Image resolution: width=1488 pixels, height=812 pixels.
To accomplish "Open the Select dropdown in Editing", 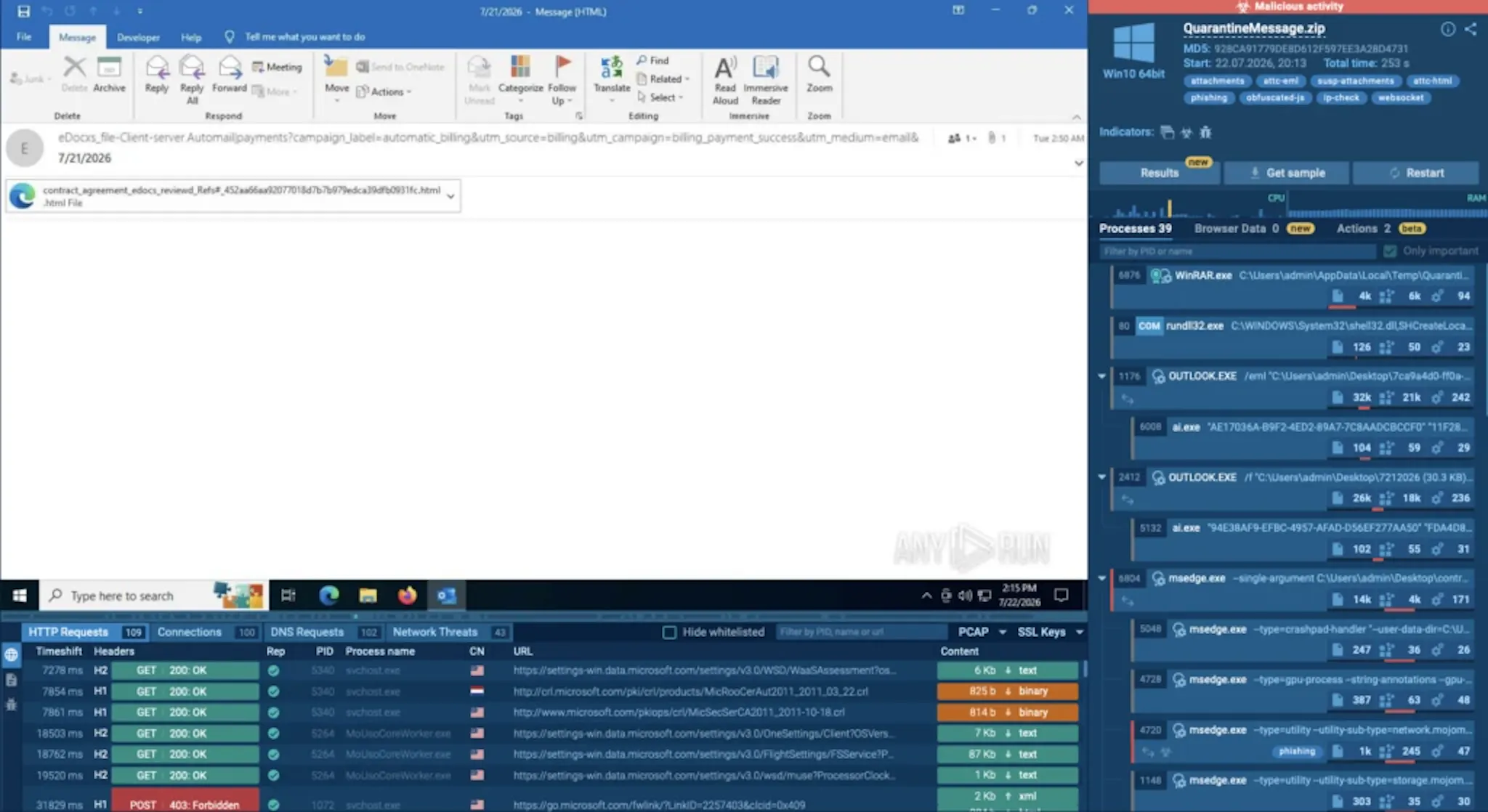I will [660, 97].
